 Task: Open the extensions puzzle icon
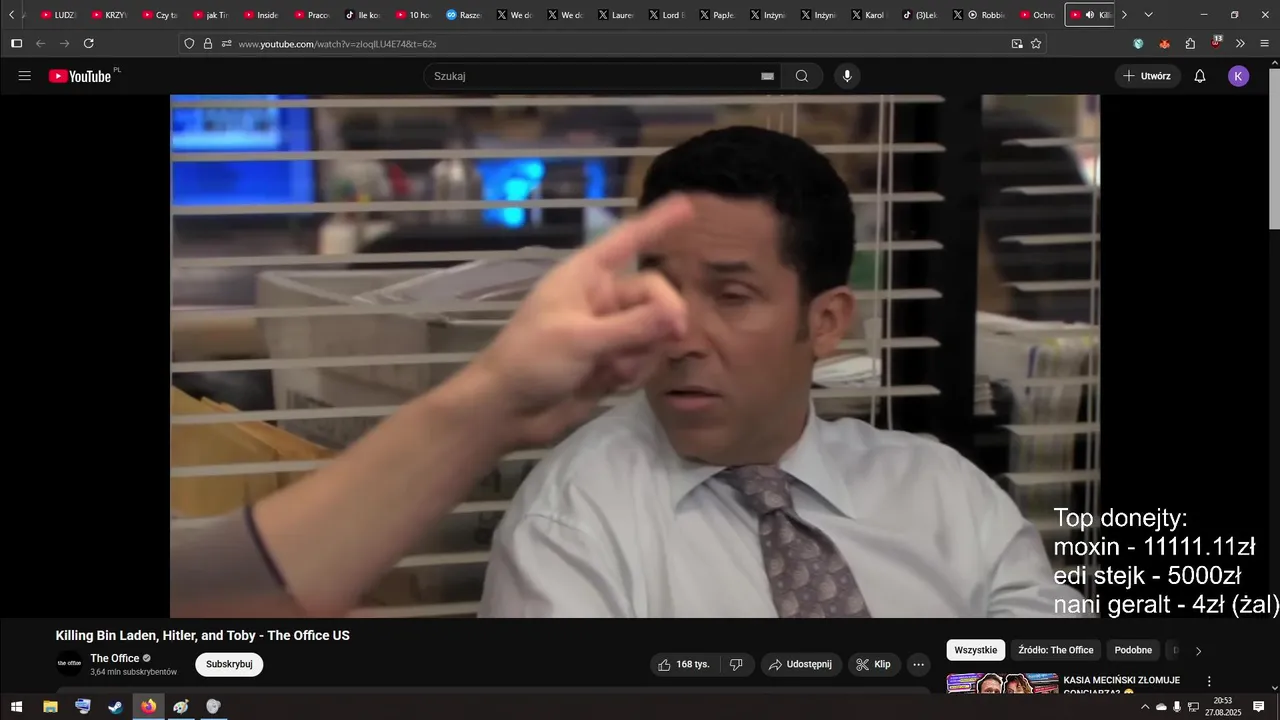tap(1190, 44)
